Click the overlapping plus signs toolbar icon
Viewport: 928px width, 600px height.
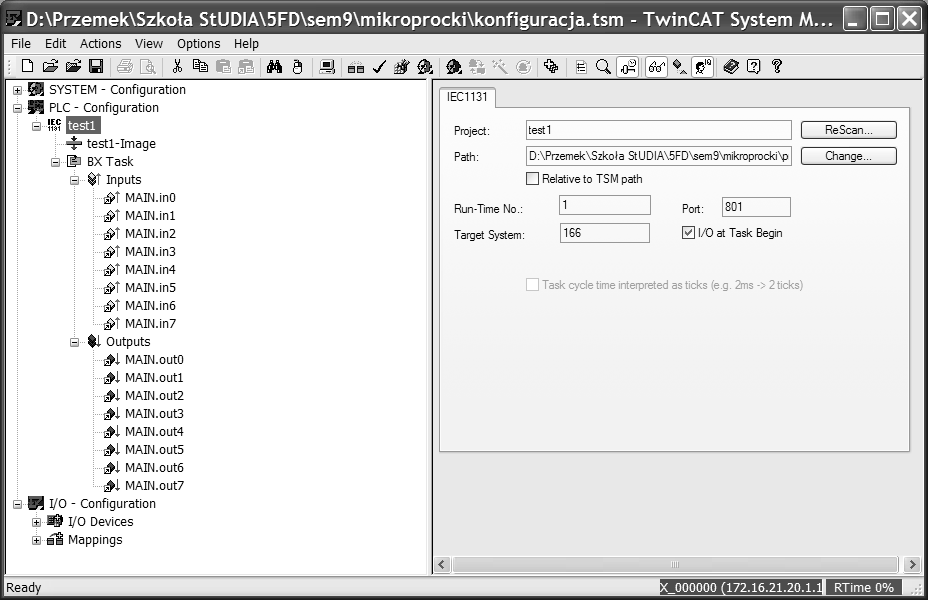click(x=551, y=66)
